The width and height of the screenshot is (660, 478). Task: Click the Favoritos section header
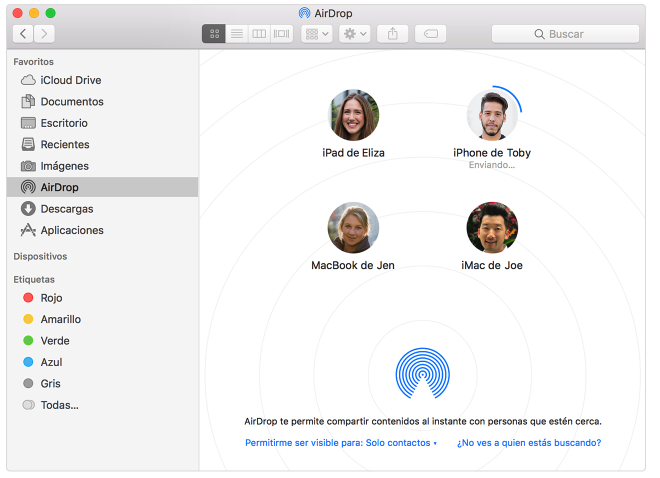[34, 62]
